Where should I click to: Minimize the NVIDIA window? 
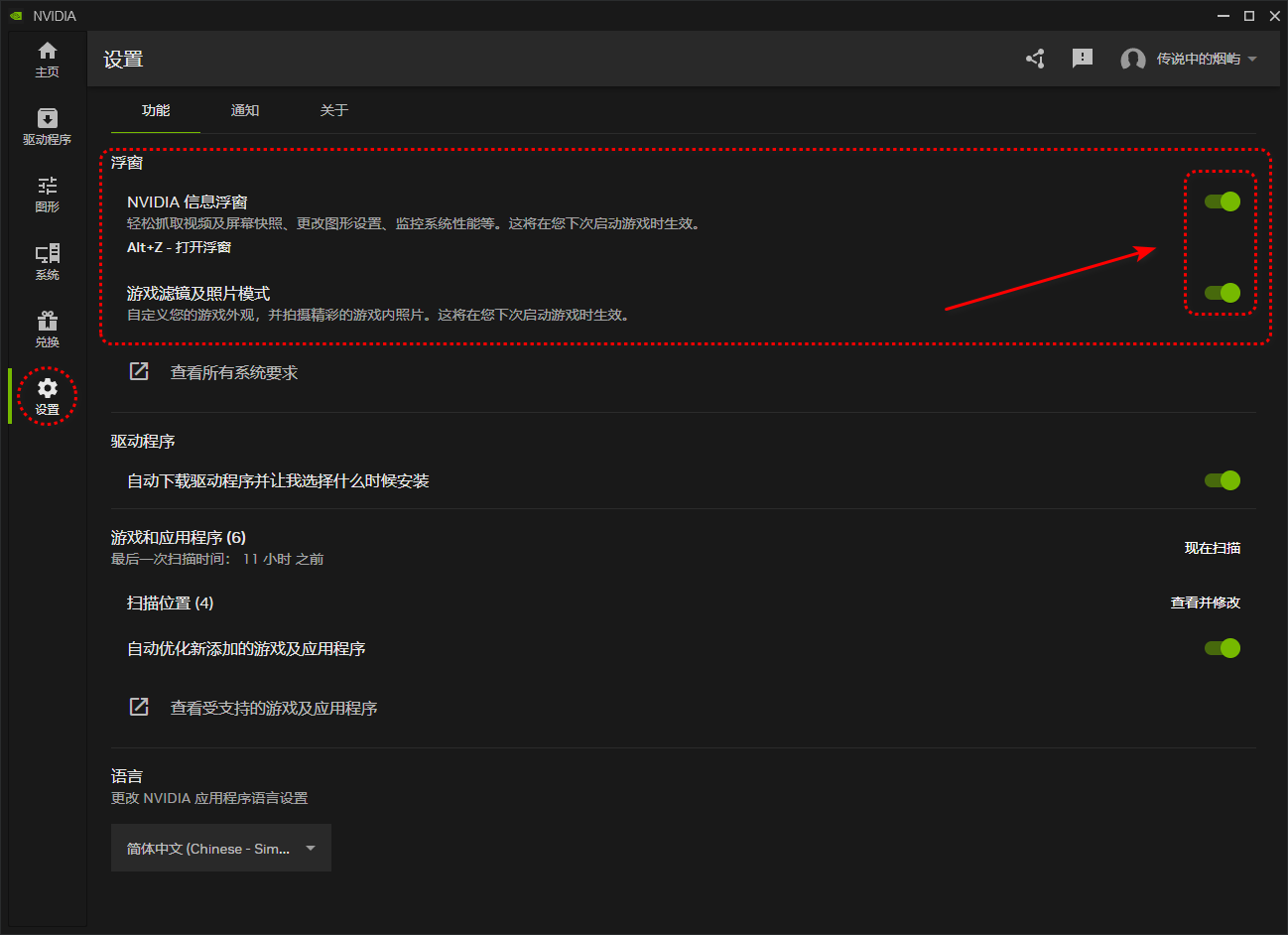(1224, 16)
